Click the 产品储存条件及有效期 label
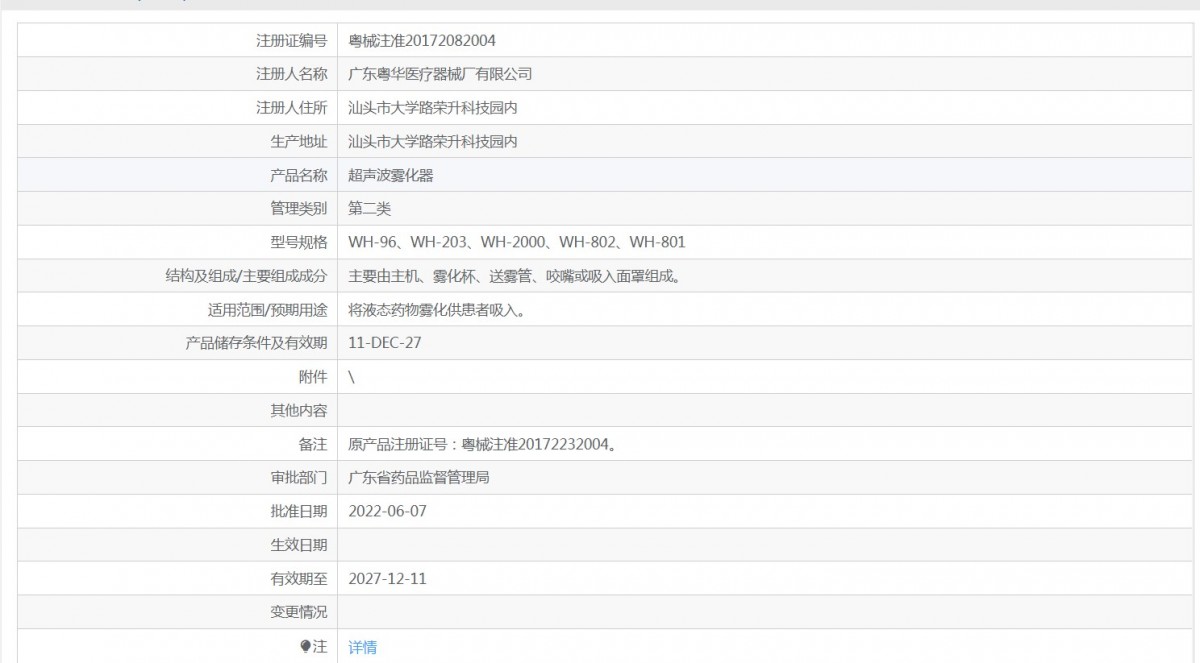The image size is (1200, 663). click(x=257, y=343)
